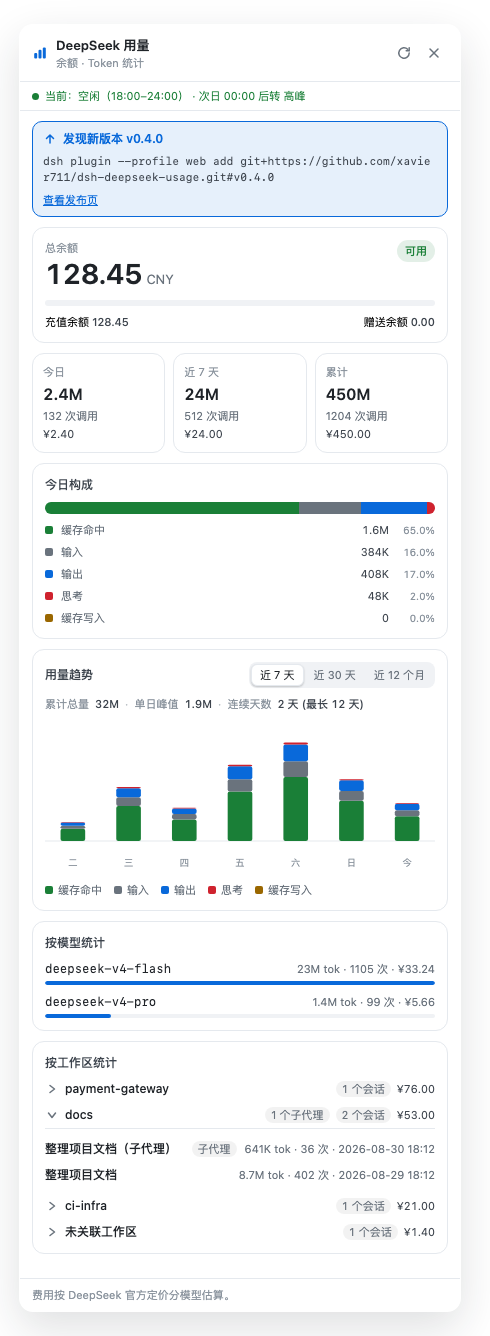Click the balance progress bar
Viewport: 490px width, 1336px height.
240,302
